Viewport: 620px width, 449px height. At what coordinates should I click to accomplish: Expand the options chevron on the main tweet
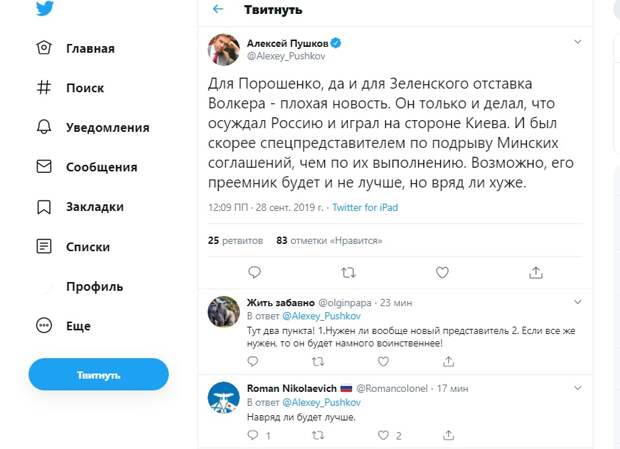coord(578,42)
